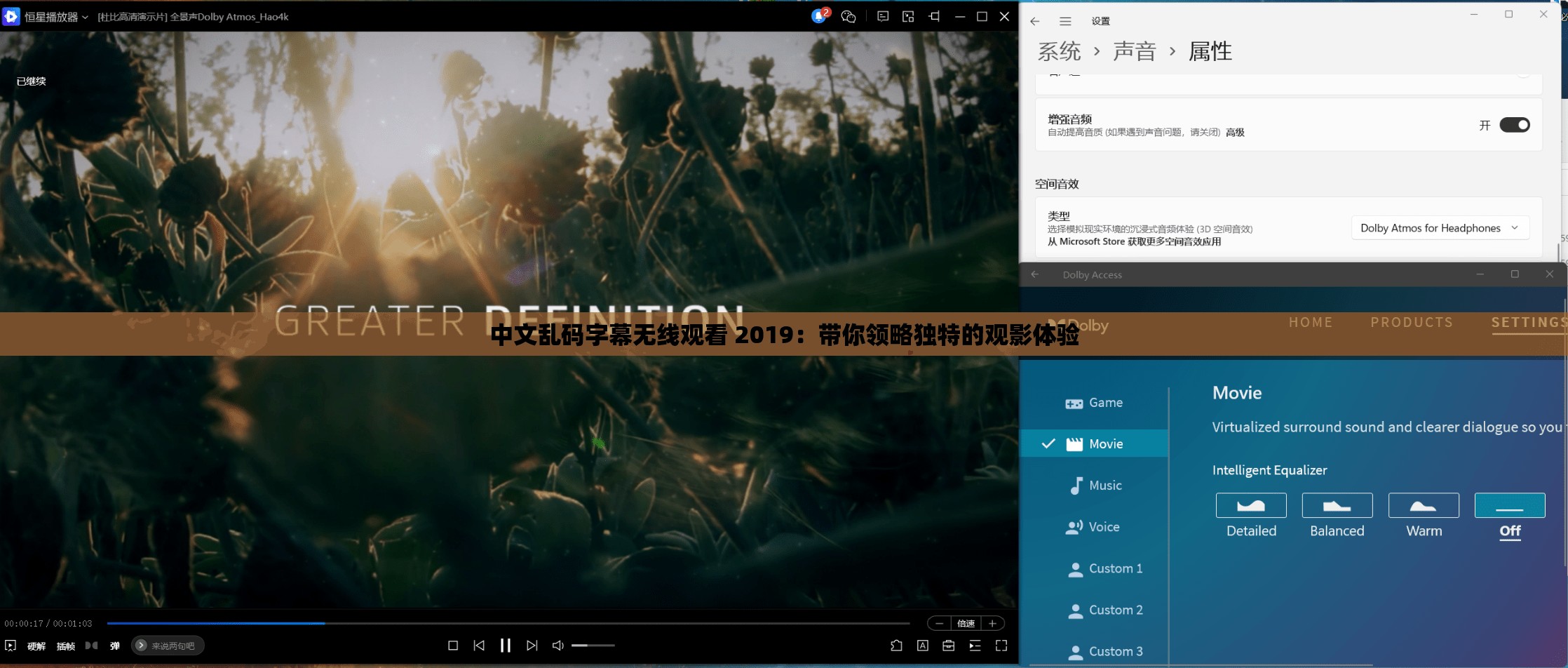Increase playback speed with plus button
The width and height of the screenshot is (1568, 668).
pyautogui.click(x=992, y=623)
